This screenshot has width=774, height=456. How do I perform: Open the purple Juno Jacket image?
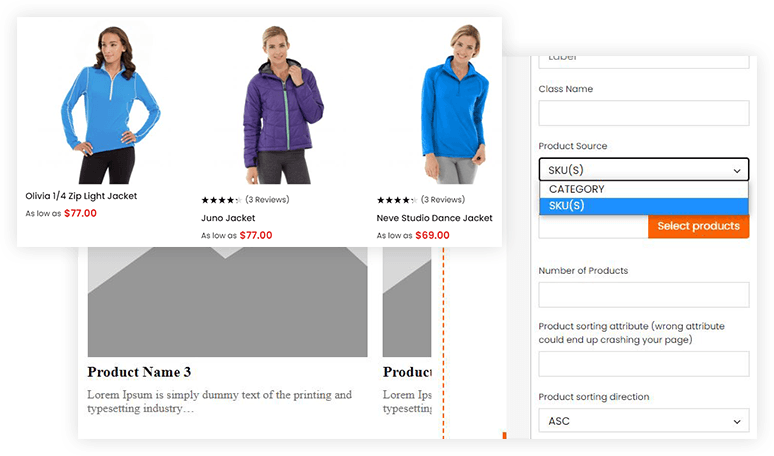click(x=283, y=105)
